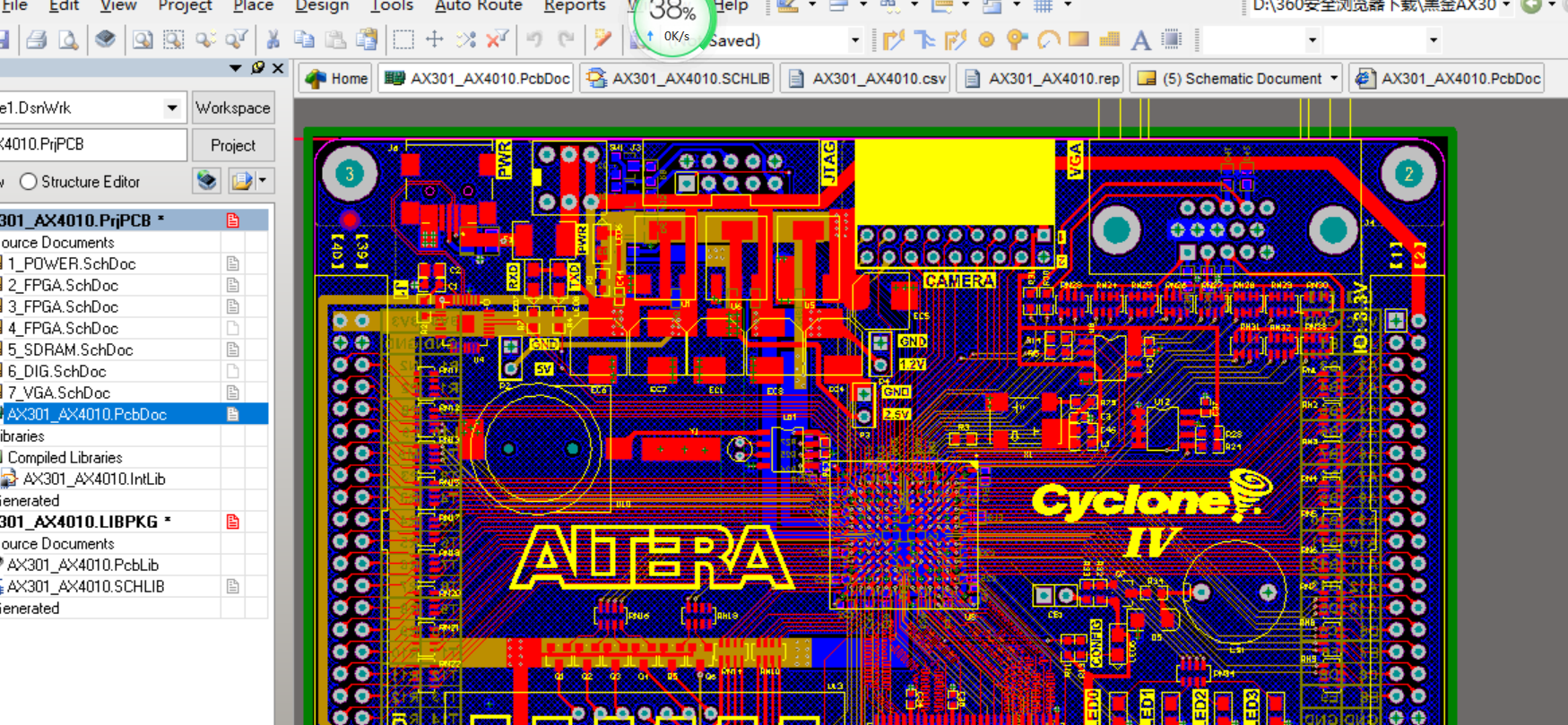Select Place Polygon Plane tool

pyautogui.click(x=1110, y=39)
